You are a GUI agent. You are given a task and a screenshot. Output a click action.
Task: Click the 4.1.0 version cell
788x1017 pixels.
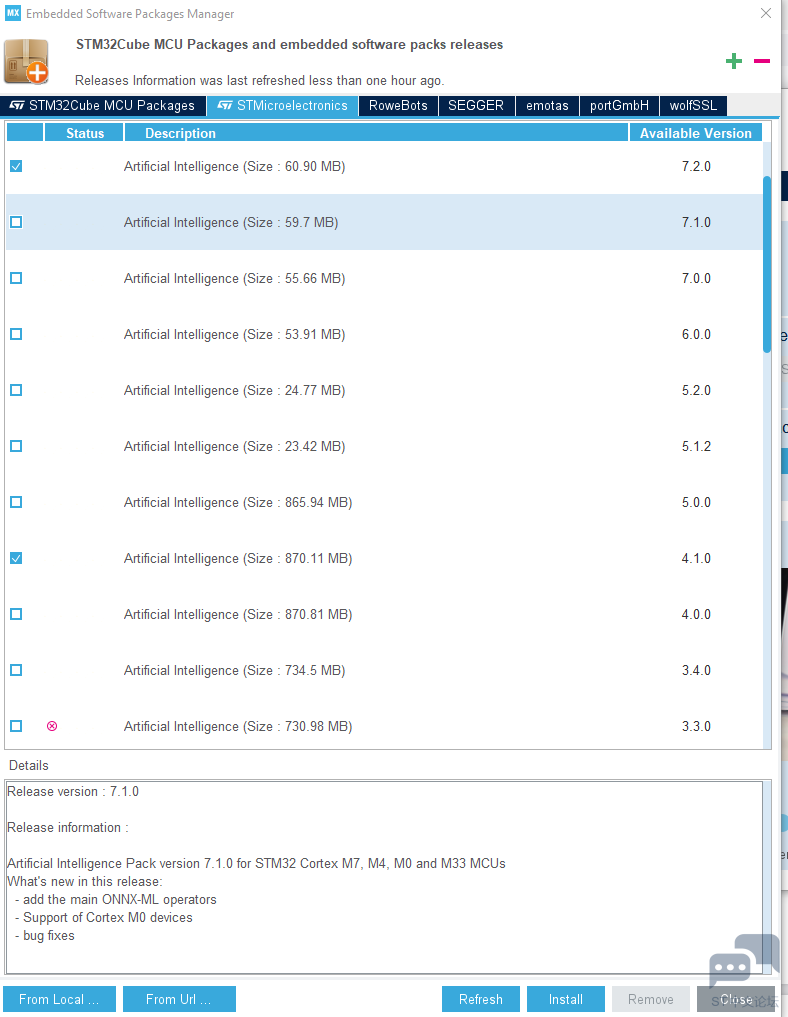[696, 558]
